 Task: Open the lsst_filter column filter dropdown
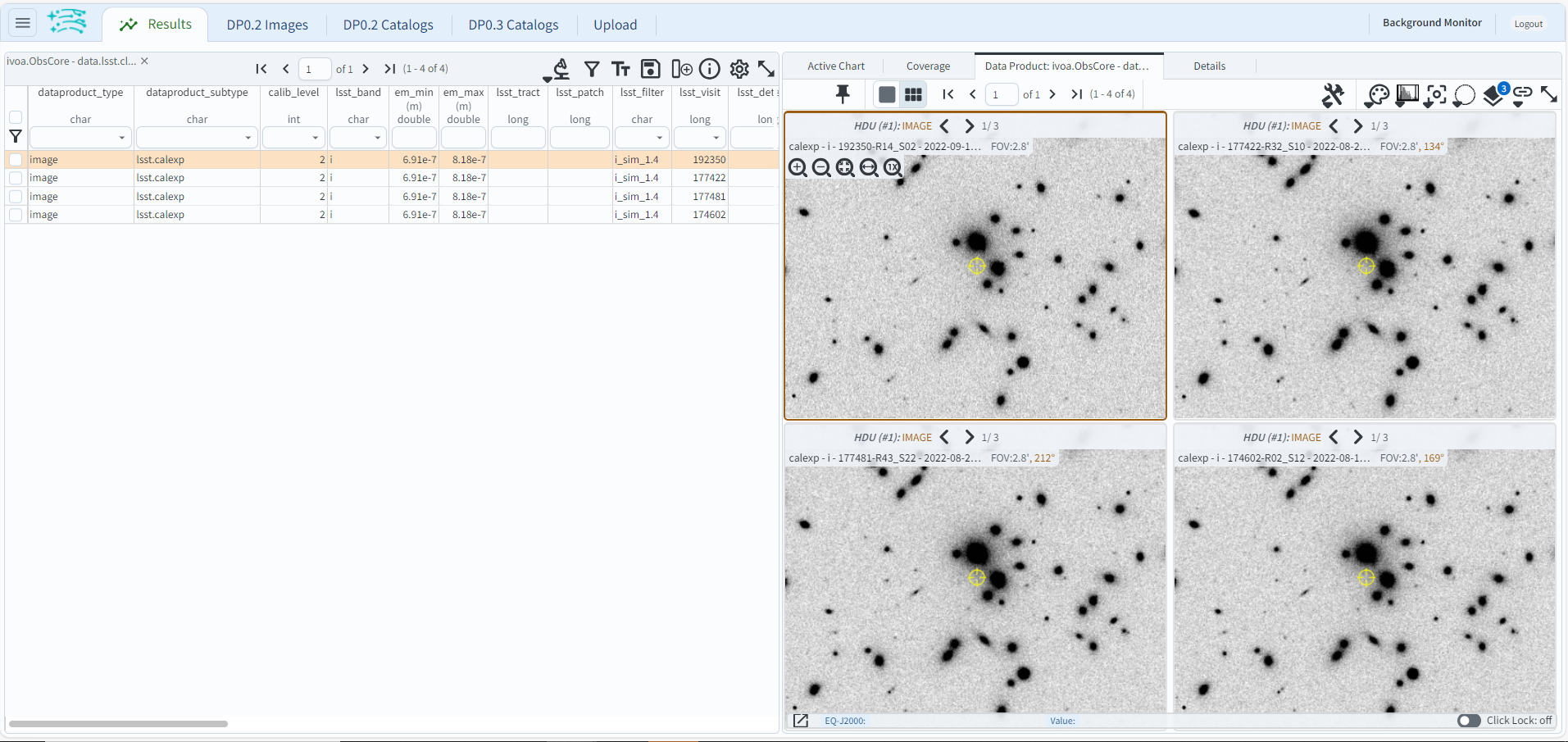(660, 138)
